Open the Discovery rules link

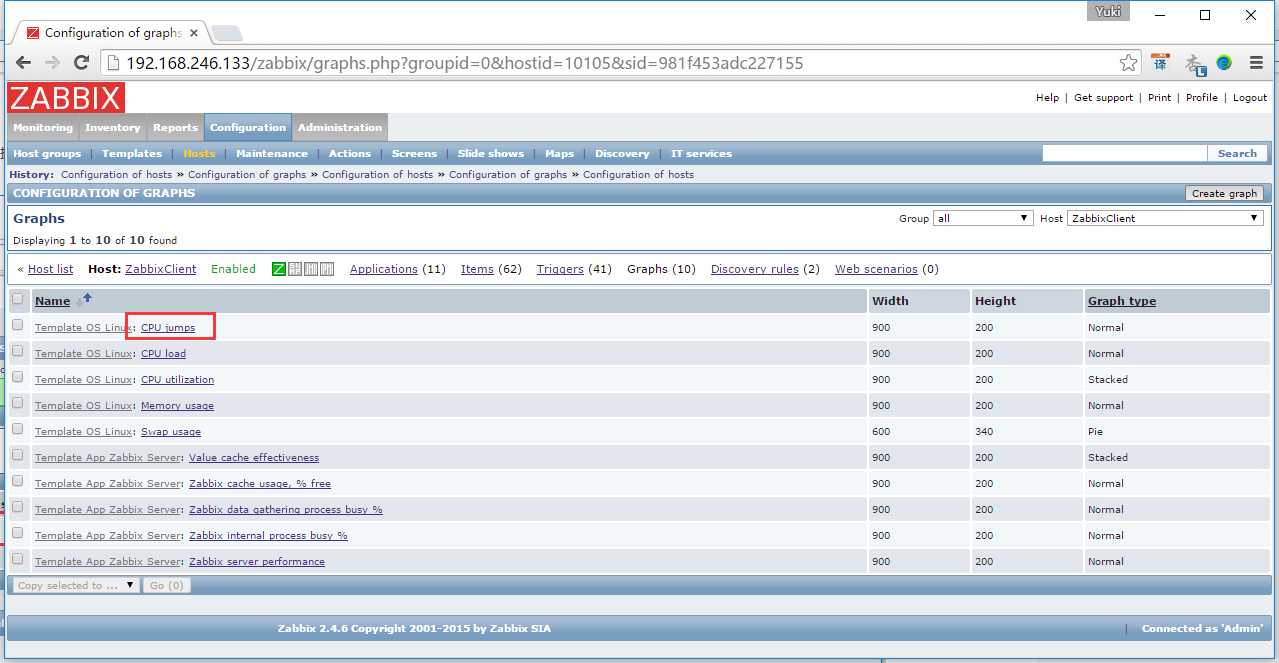click(x=755, y=269)
